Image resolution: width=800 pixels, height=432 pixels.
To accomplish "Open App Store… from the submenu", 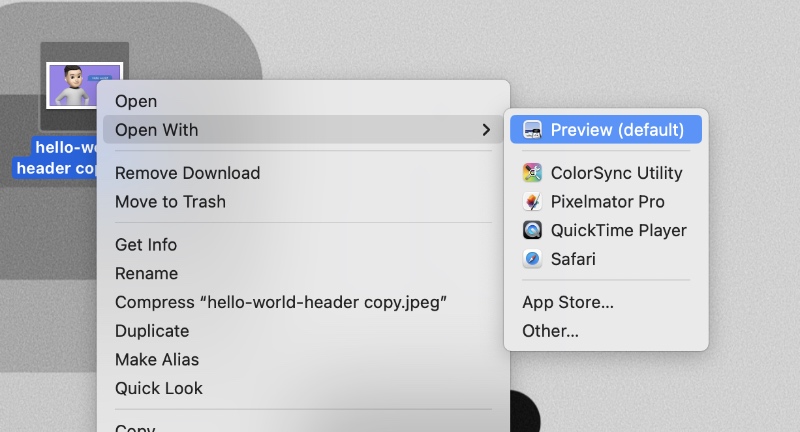I will [568, 302].
